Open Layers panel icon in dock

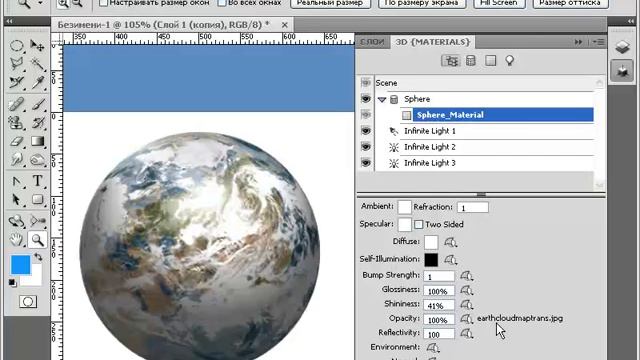pos(622,47)
